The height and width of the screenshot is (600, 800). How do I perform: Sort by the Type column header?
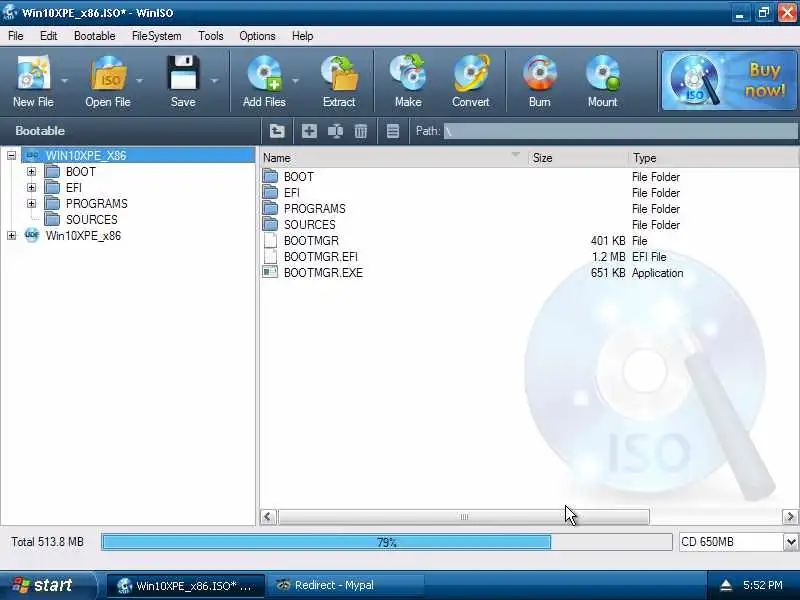[x=713, y=158]
